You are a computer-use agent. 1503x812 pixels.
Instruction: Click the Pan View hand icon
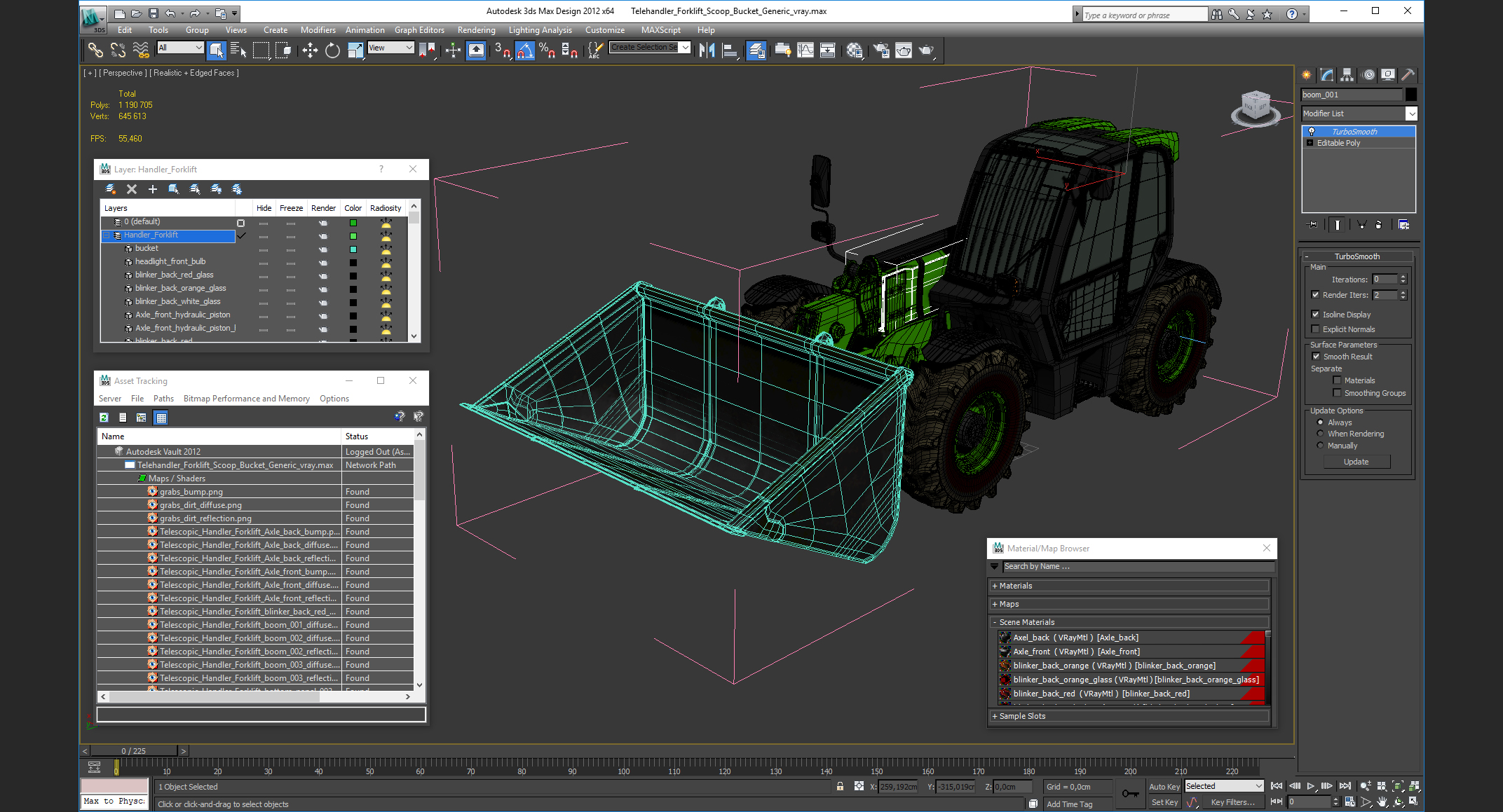pos(1382,801)
